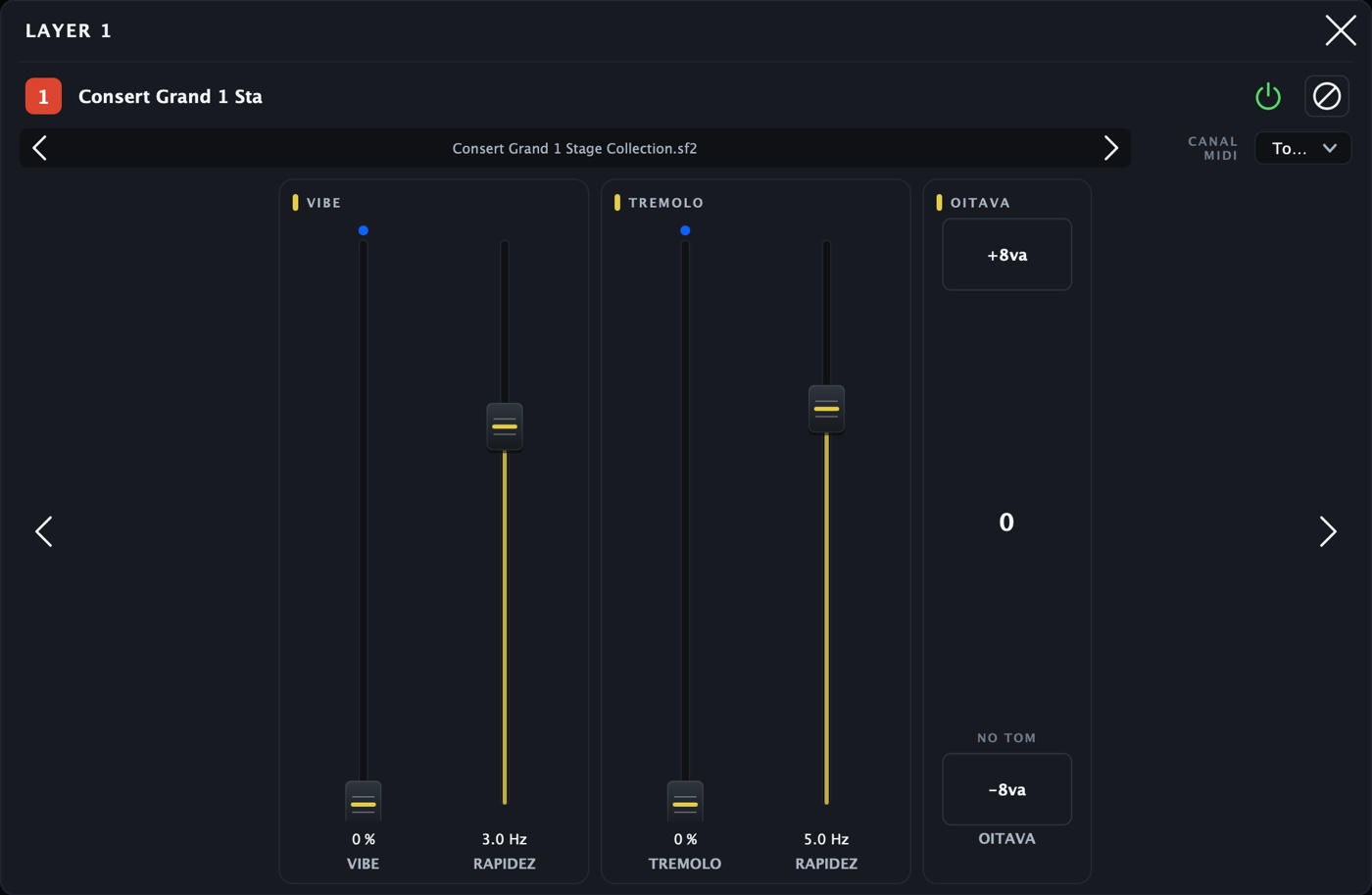This screenshot has width=1372, height=895.
Task: Click the red layer number 1 badge
Action: click(43, 96)
